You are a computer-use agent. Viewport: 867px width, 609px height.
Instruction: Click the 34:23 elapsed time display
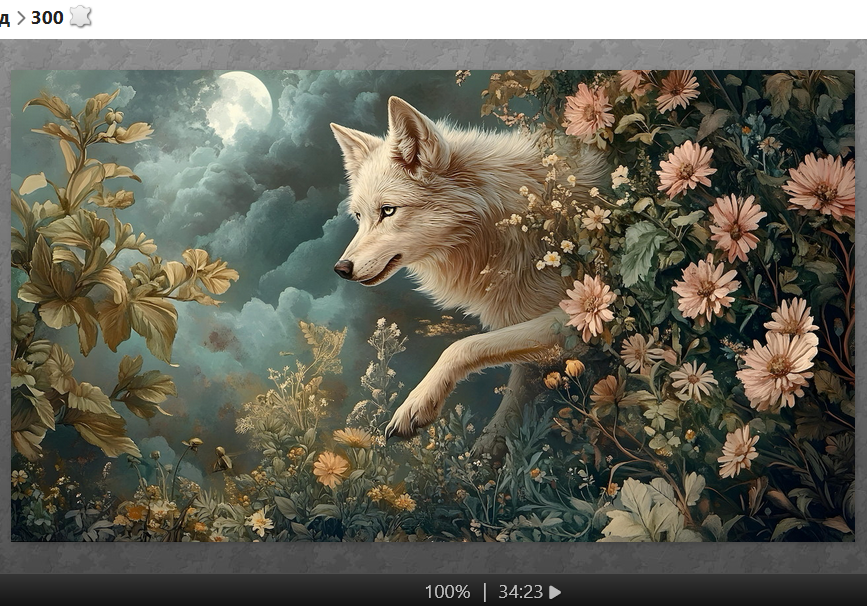521,592
